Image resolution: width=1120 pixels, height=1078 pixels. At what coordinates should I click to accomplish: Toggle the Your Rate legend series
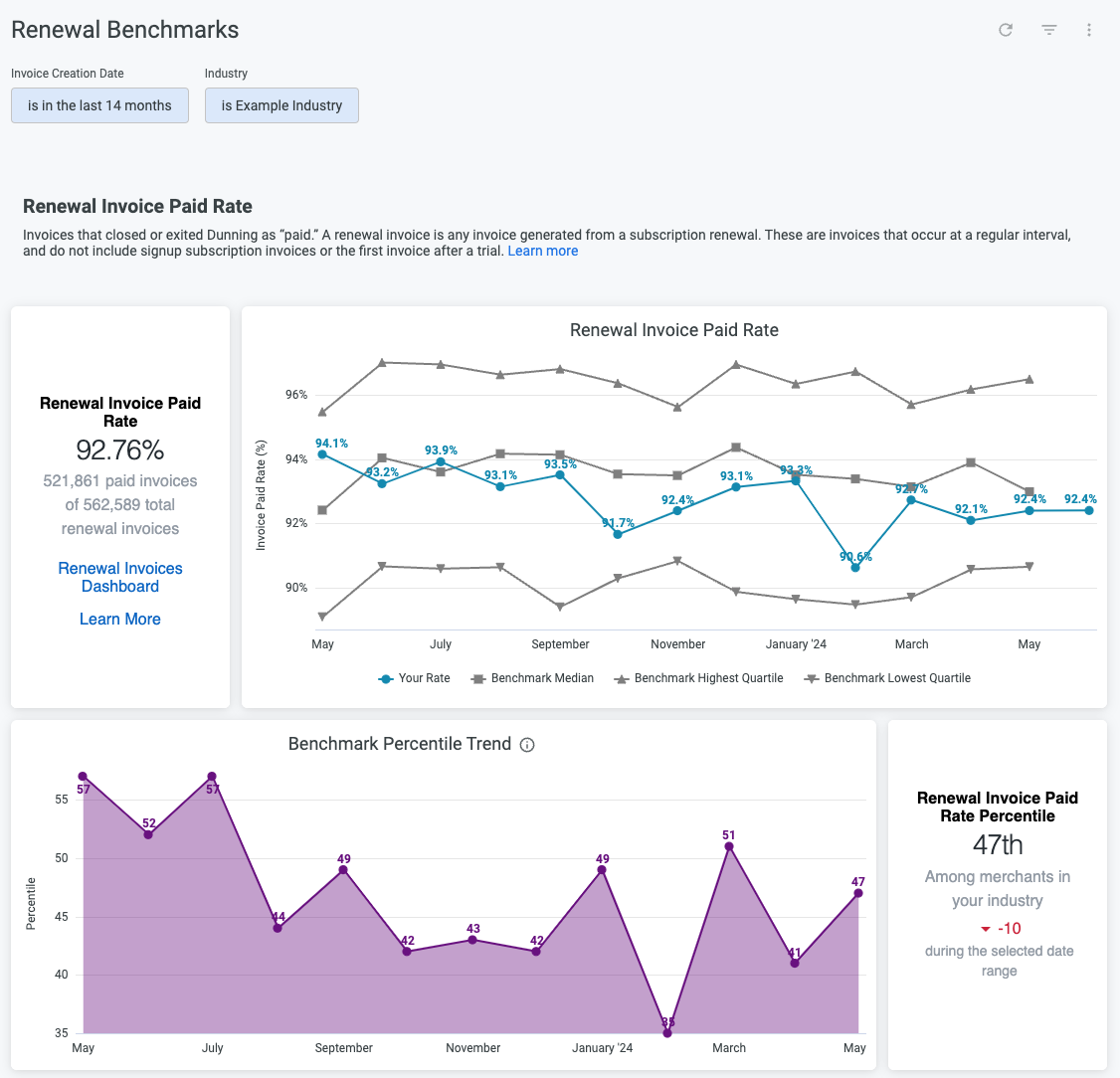(415, 678)
